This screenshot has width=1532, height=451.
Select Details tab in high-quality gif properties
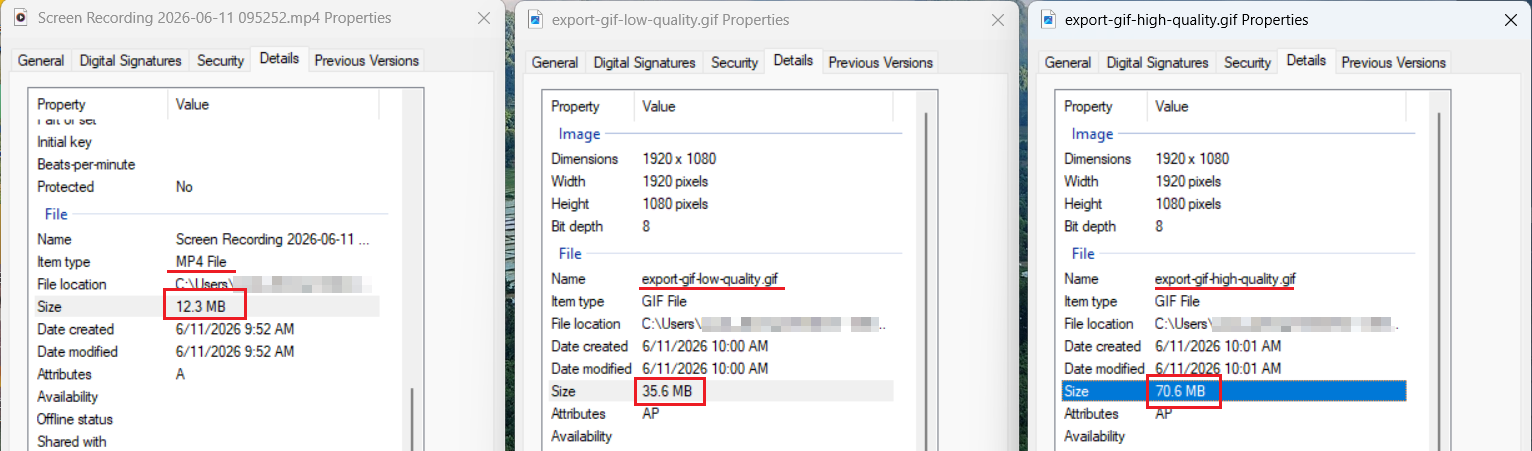1306,60
